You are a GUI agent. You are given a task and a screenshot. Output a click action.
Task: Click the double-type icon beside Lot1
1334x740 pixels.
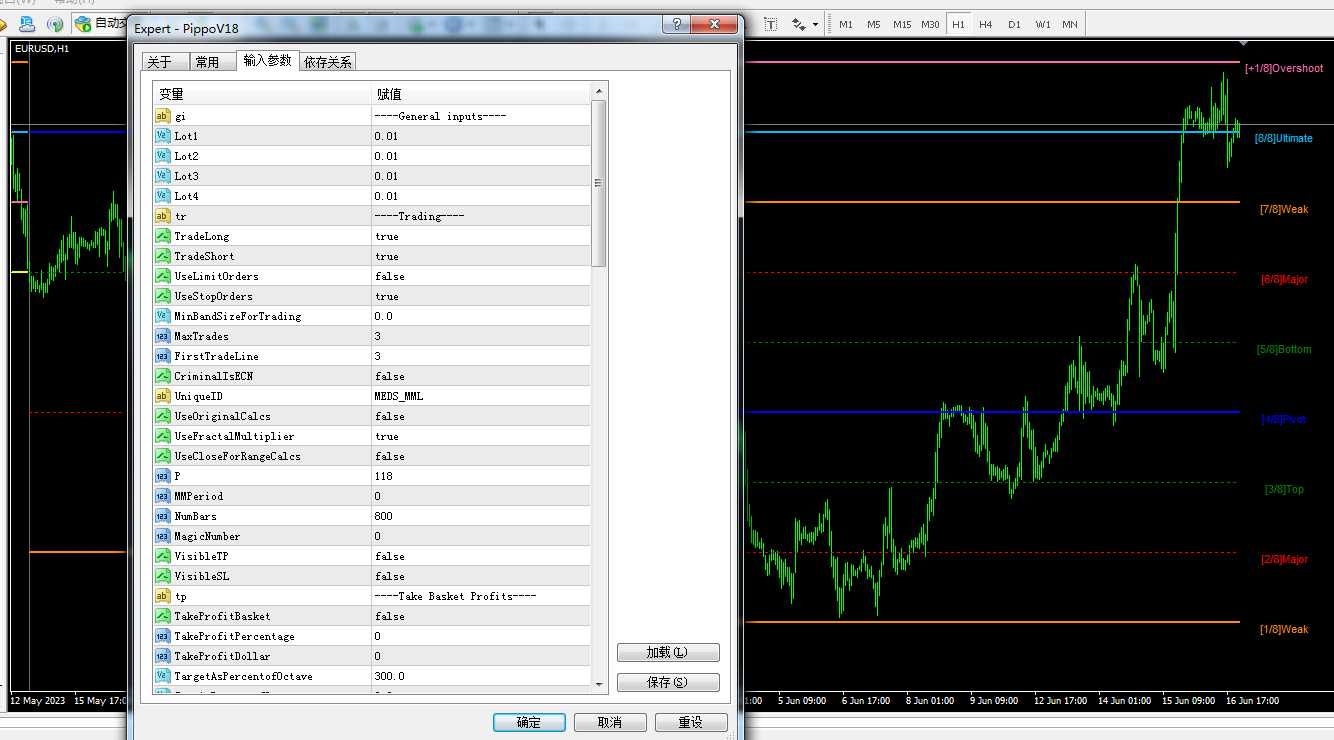162,136
